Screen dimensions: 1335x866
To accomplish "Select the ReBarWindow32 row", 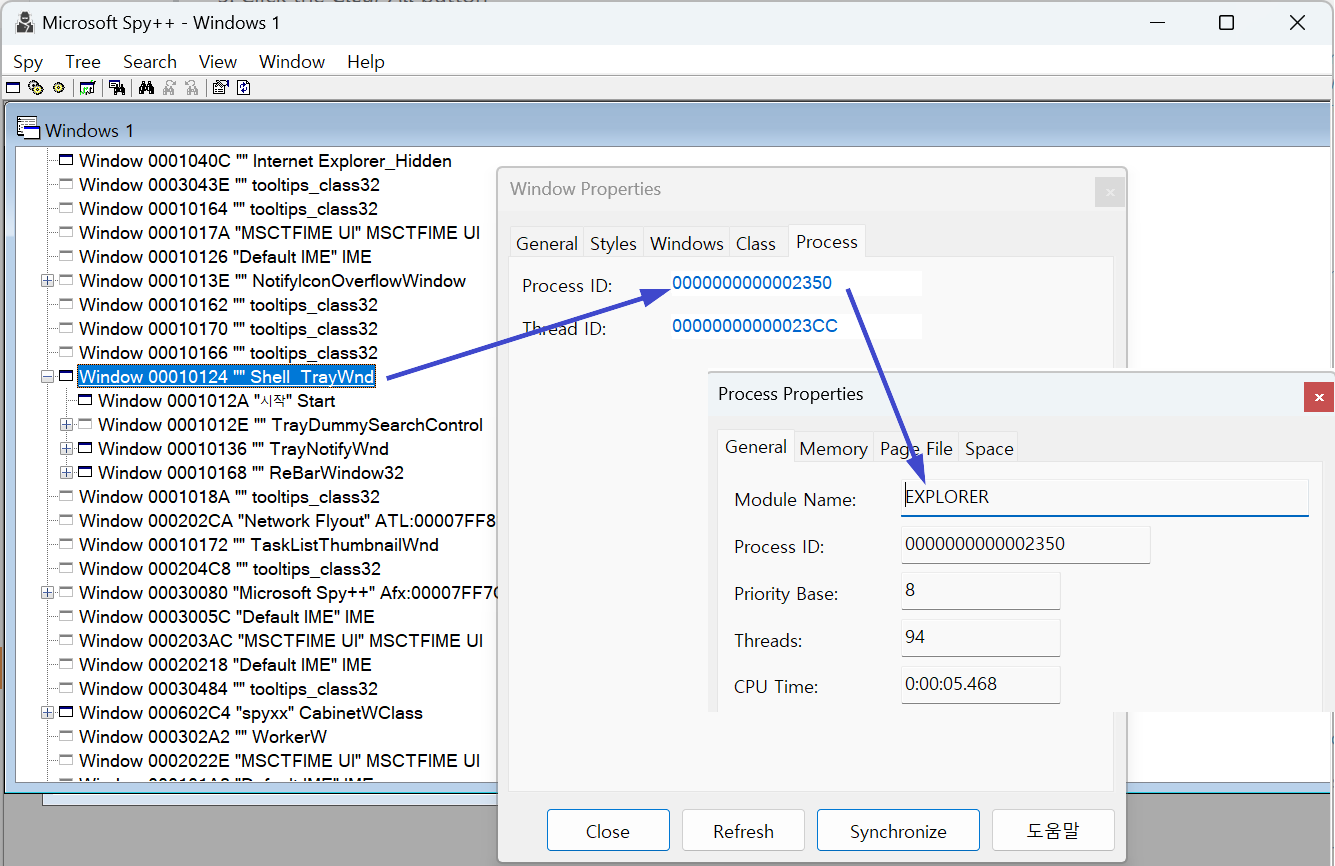I will tap(250, 473).
